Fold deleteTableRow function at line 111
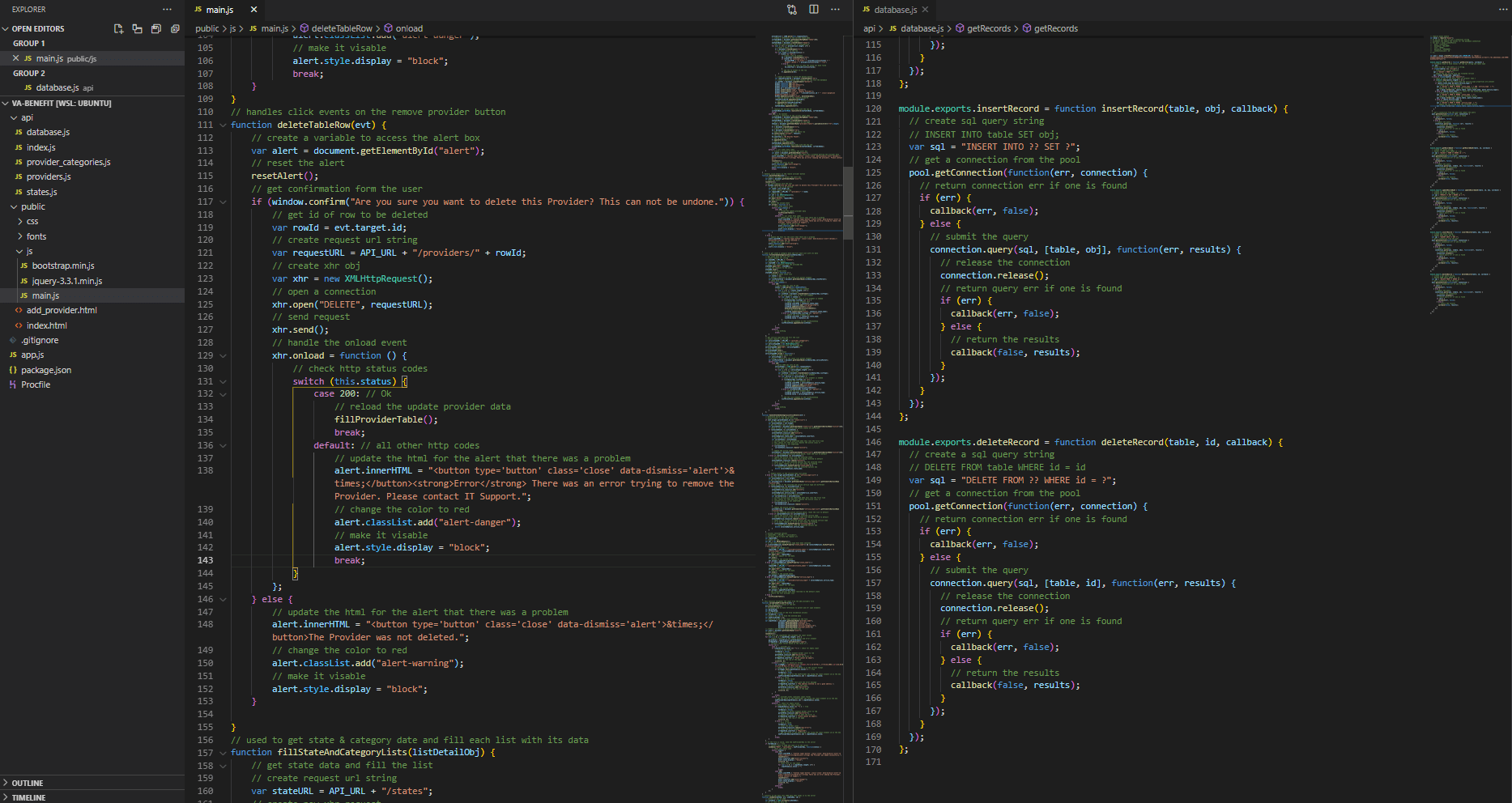The image size is (1512, 803). pyautogui.click(x=223, y=125)
